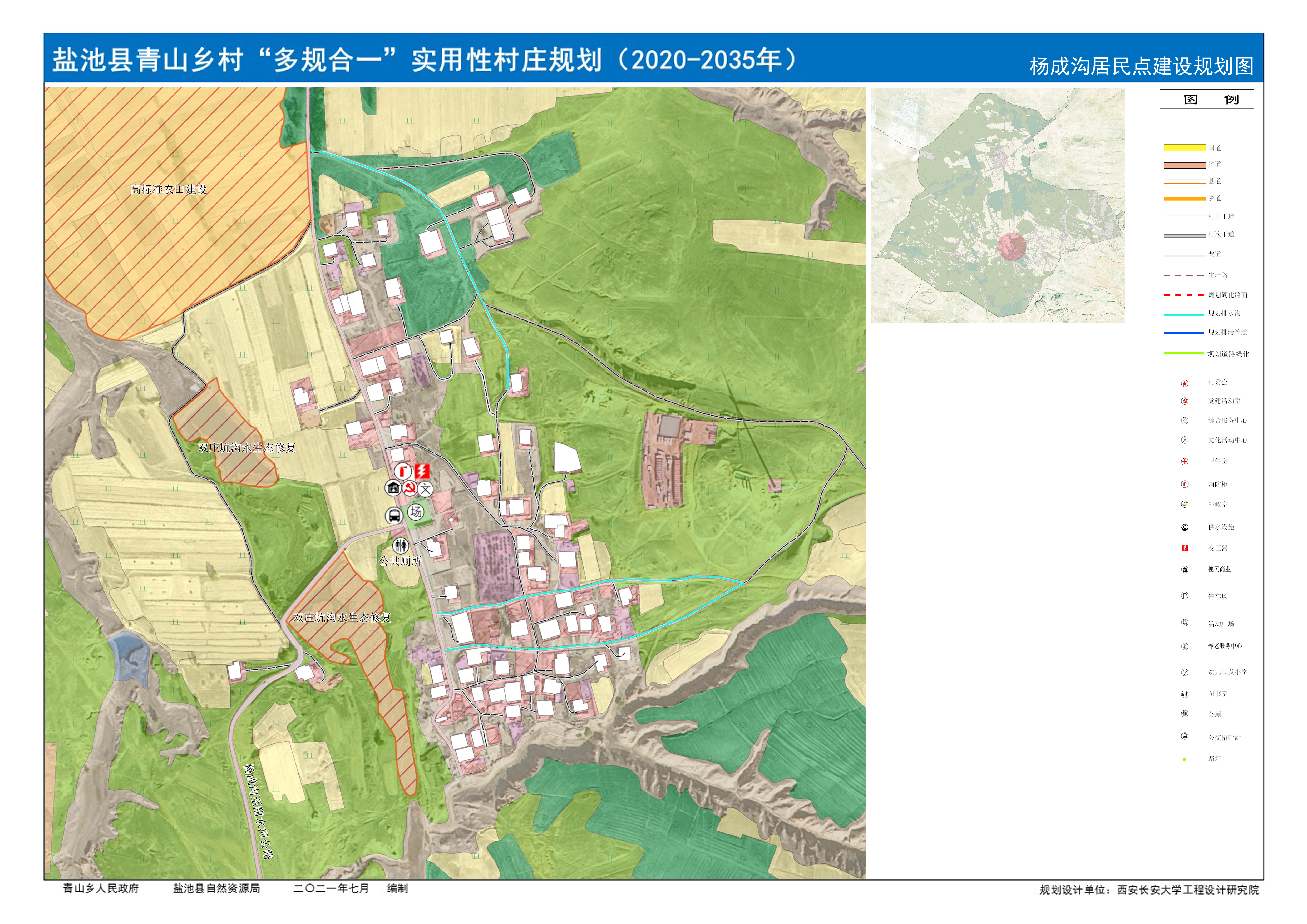Viewport: 1307px width, 924px height.
Task: Click the red cross 卫生室 legend icon
Action: [1185, 462]
